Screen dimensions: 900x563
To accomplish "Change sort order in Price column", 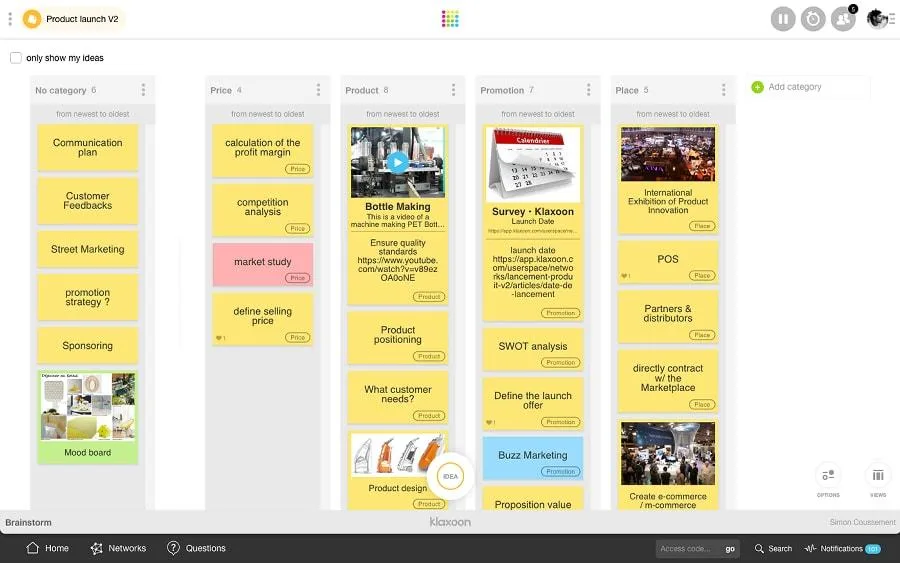I will tap(267, 114).
